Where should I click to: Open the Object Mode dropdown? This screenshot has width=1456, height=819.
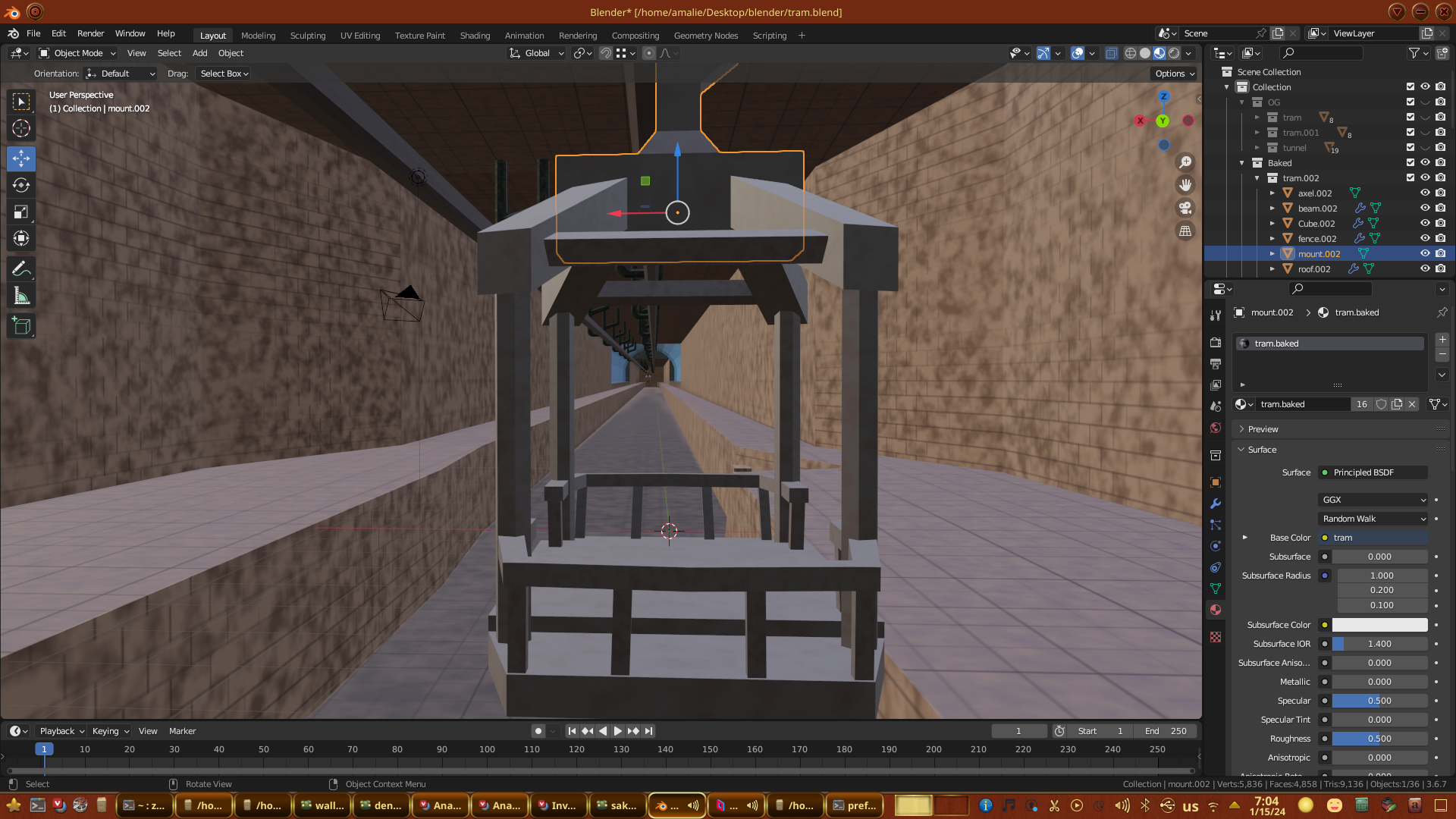pos(77,53)
